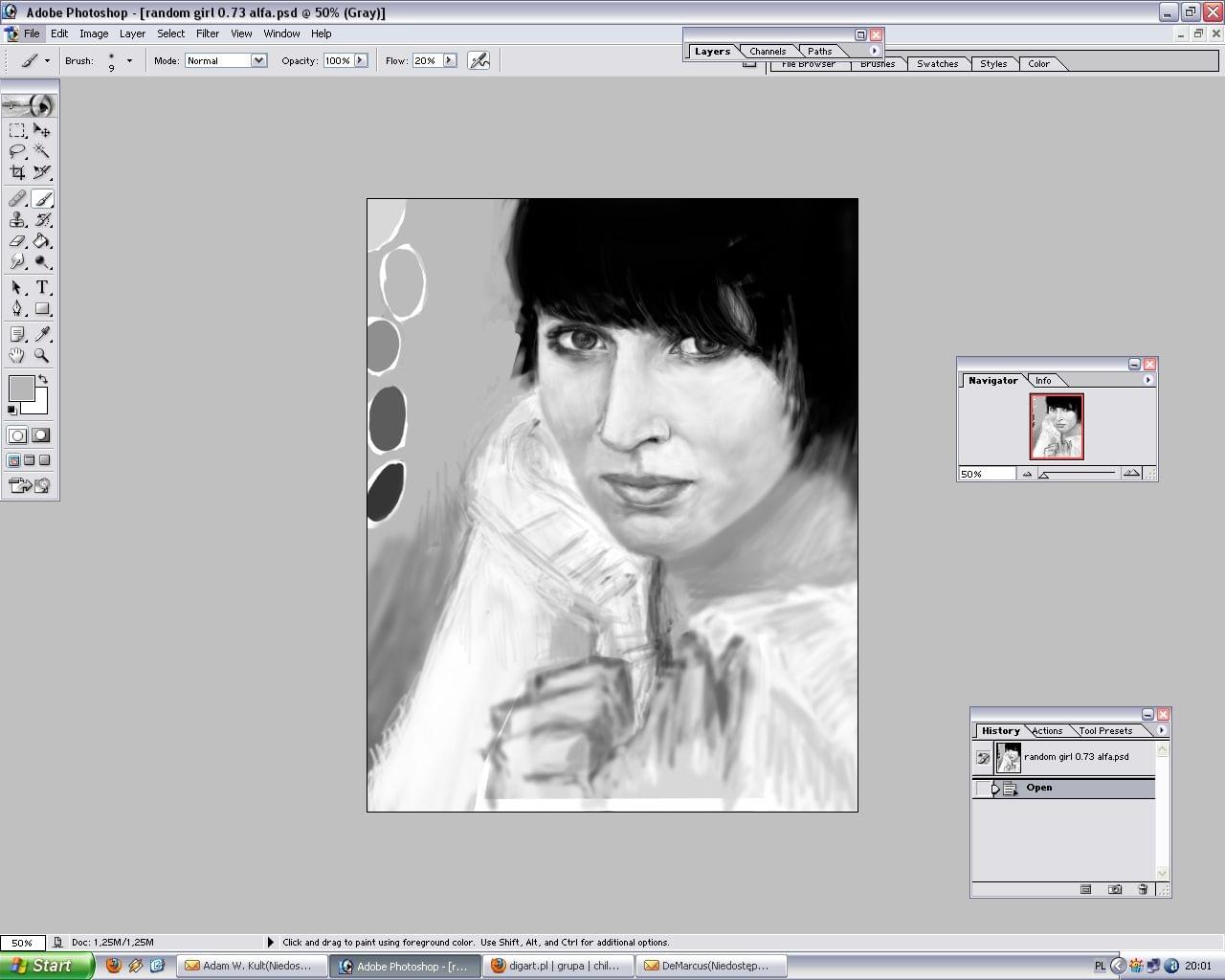Select the Eyedropper tool

42,334
